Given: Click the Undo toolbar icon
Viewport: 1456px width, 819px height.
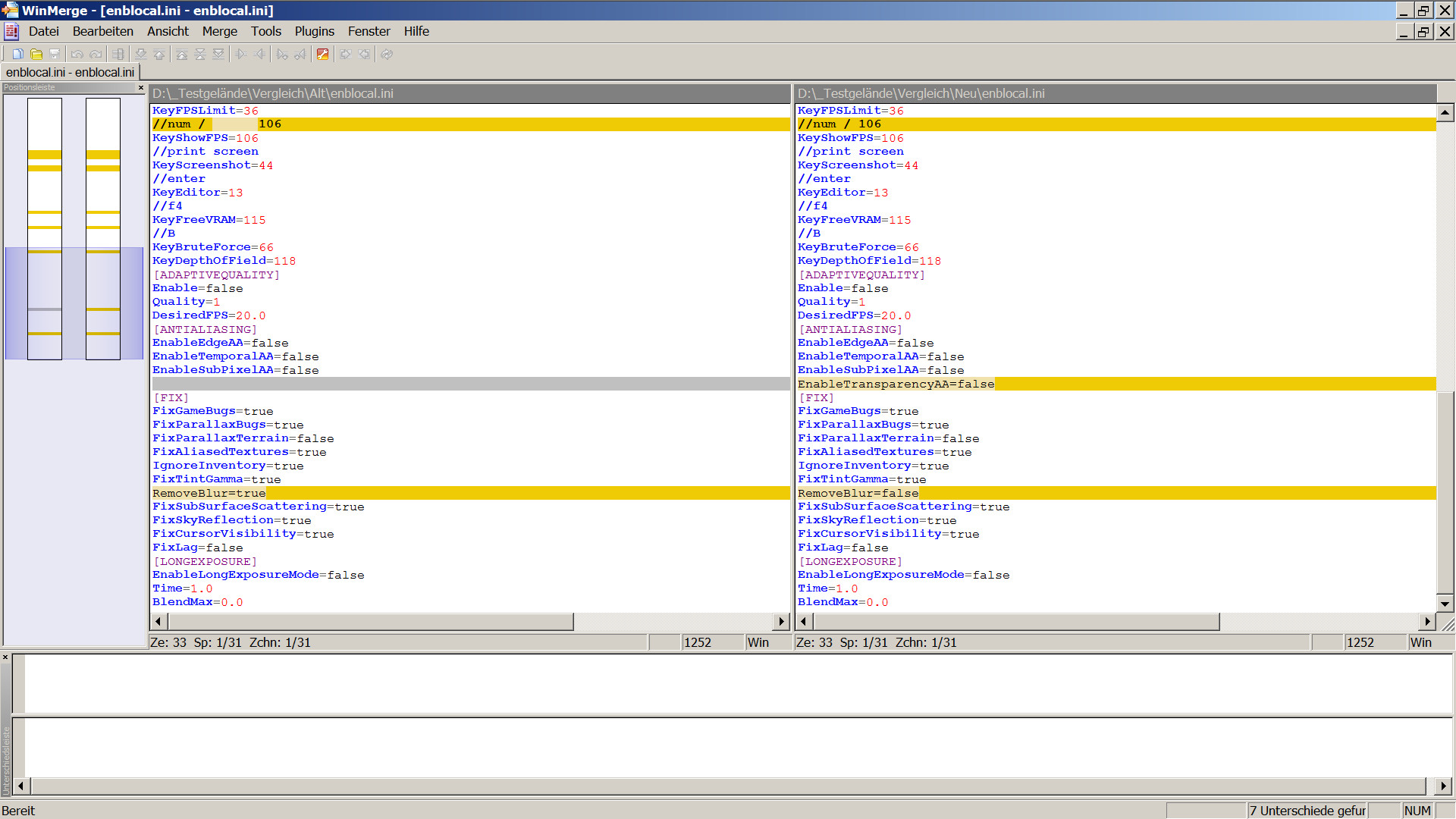Looking at the screenshot, I should pos(77,55).
